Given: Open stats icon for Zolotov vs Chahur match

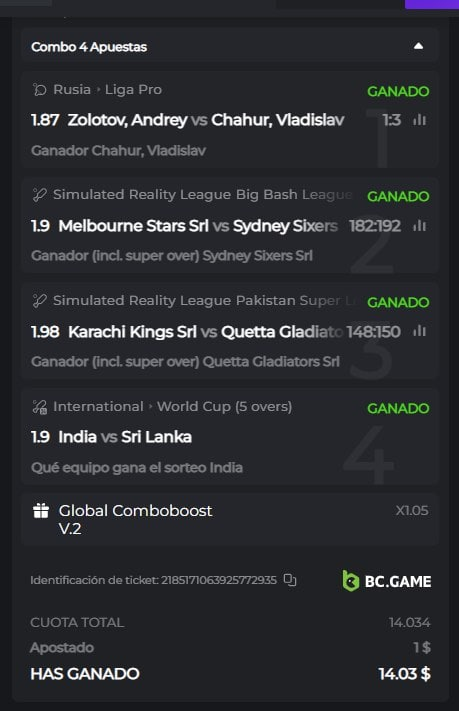Looking at the screenshot, I should (x=420, y=120).
